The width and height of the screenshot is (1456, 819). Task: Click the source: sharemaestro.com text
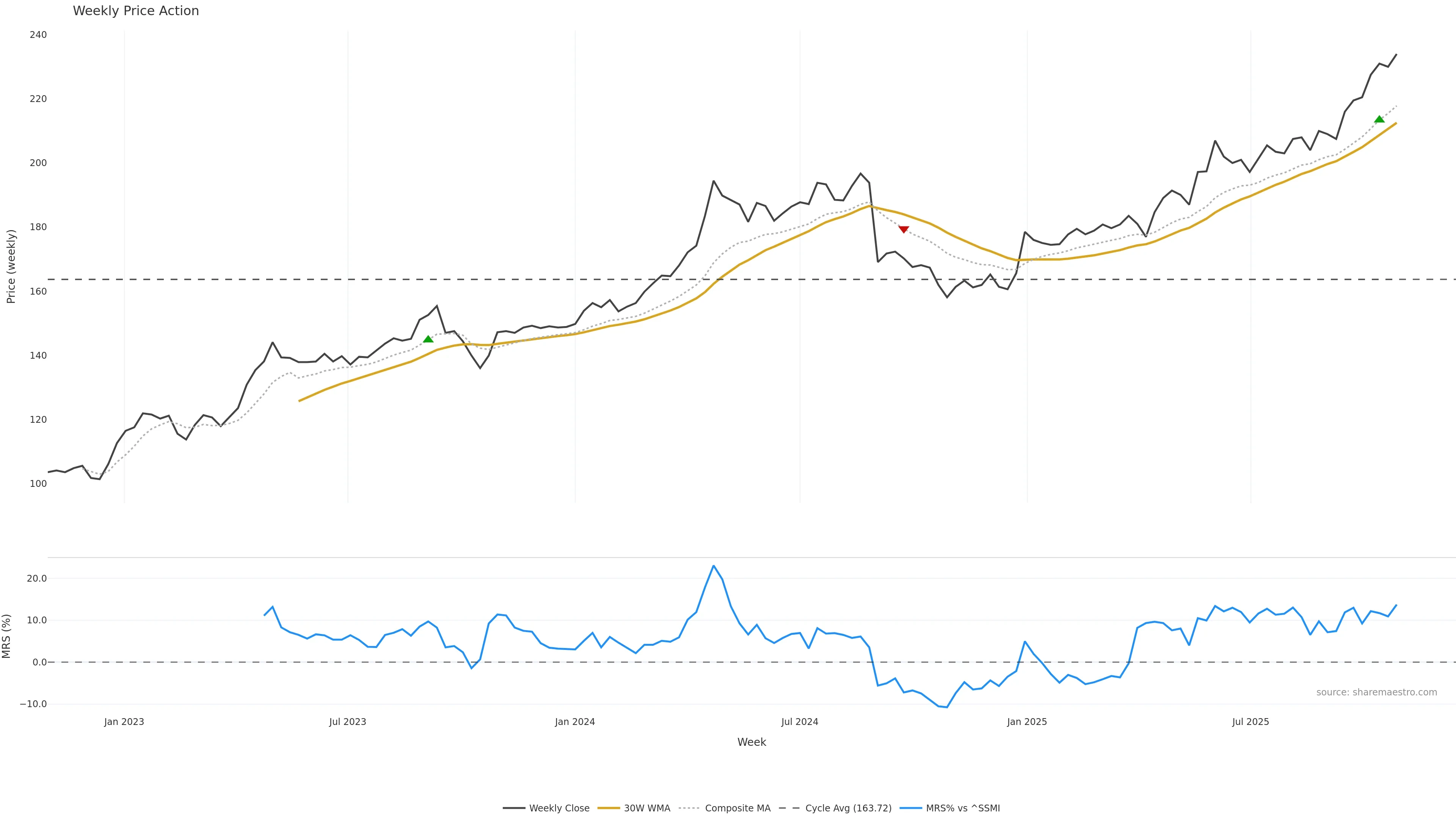click(x=1376, y=692)
